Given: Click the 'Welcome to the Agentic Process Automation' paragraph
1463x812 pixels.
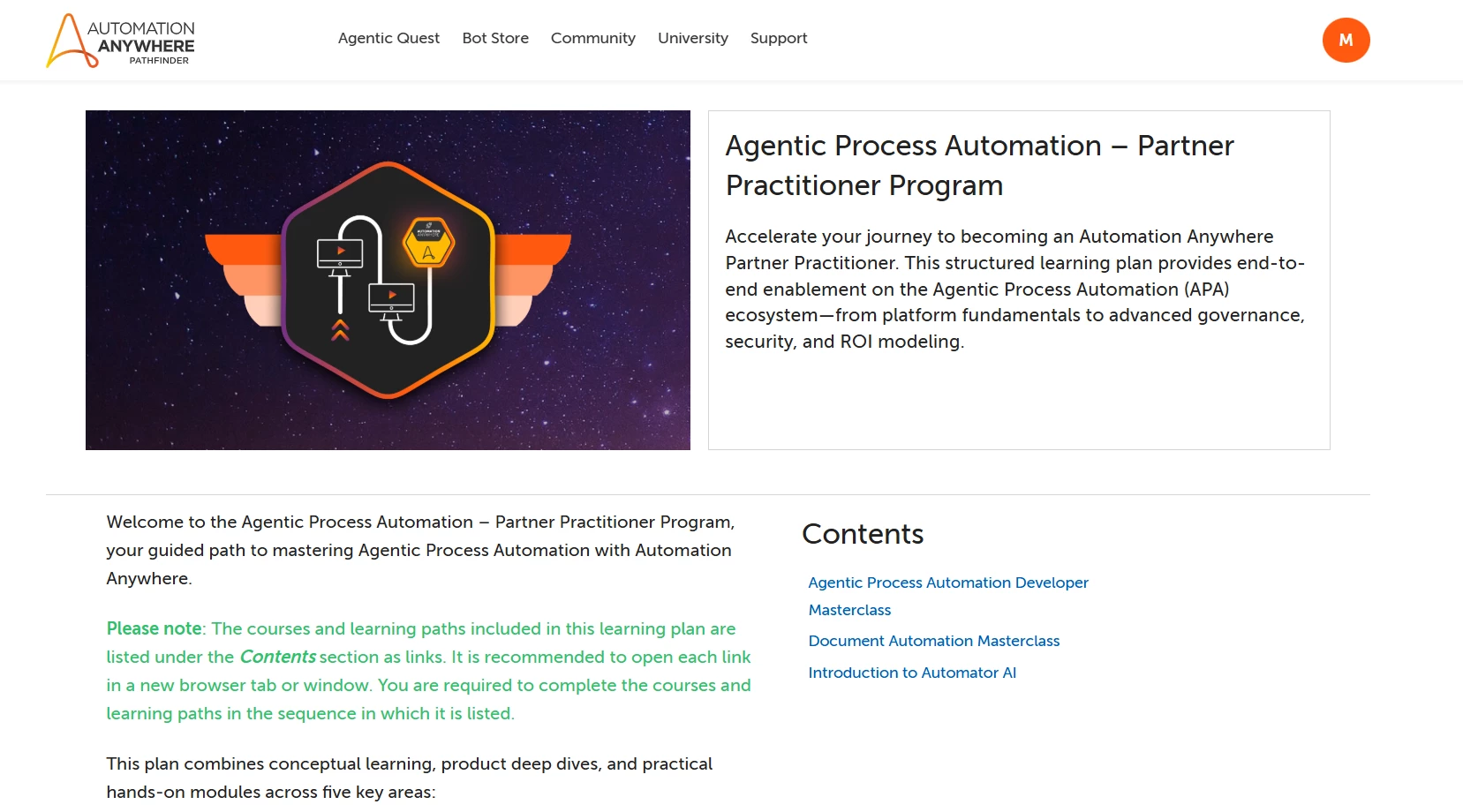Looking at the screenshot, I should (x=420, y=550).
